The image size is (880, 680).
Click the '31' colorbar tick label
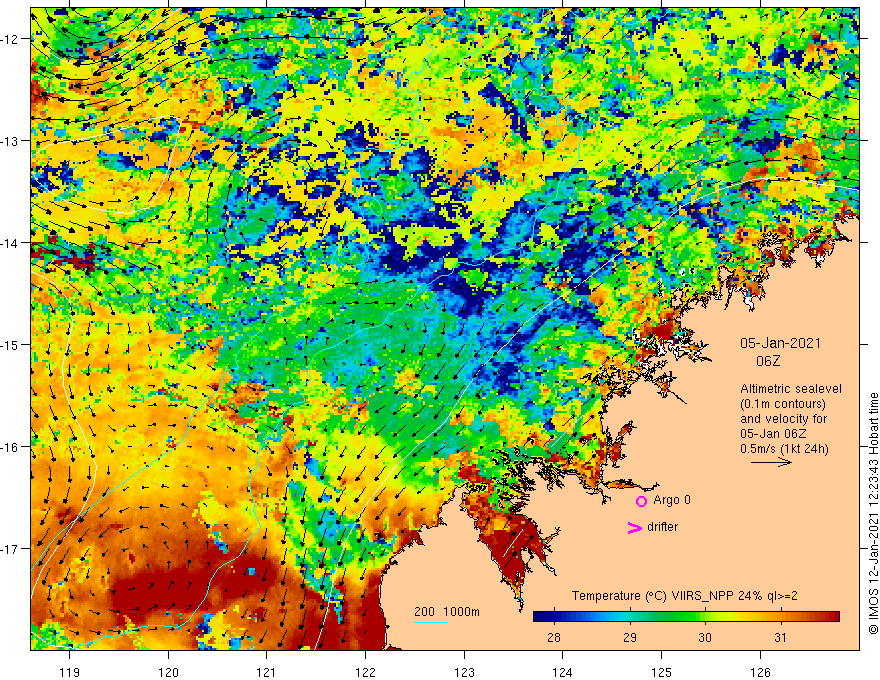click(x=780, y=637)
